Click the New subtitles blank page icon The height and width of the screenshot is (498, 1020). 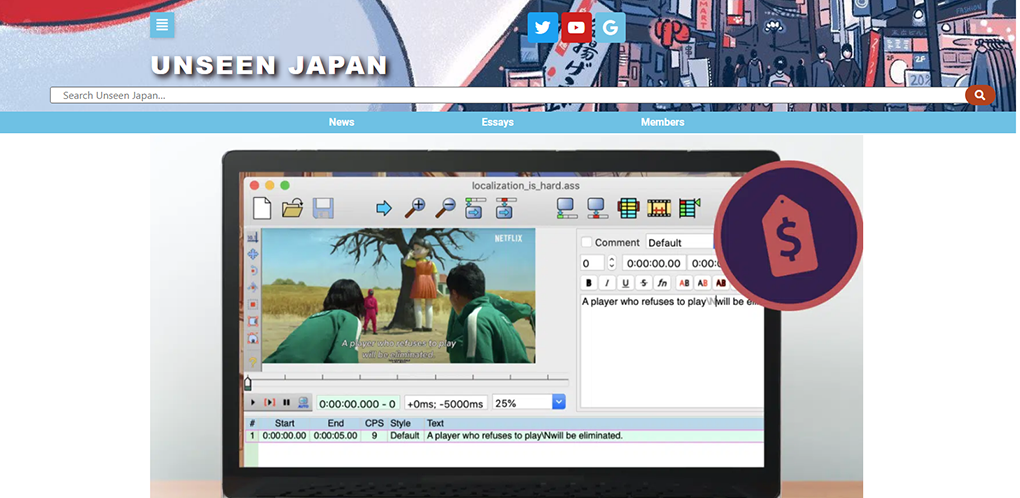[262, 208]
